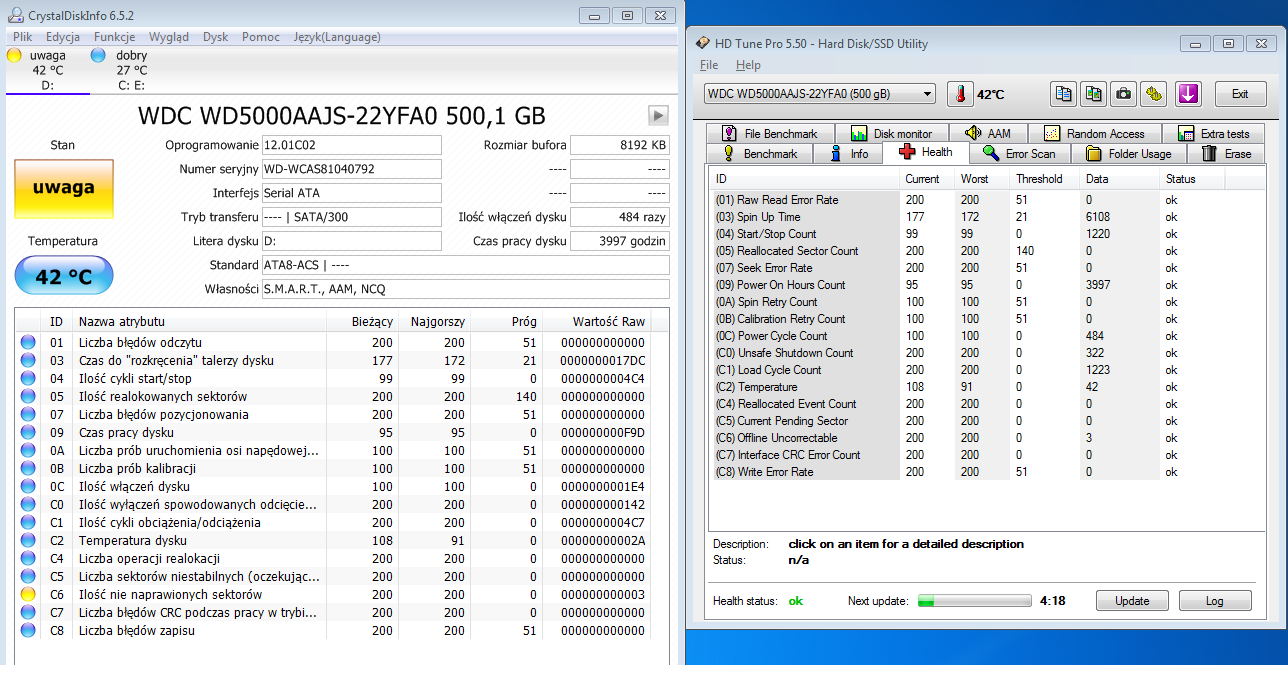Select '(C6) Offline Uncorrectable' row in HD Tune
This screenshot has height=694, width=1288.
984,438
